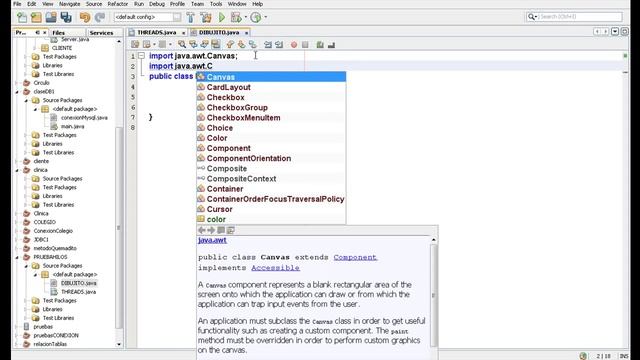Open the Debug menu
The height and width of the screenshot is (360, 640).
tap(157, 4)
